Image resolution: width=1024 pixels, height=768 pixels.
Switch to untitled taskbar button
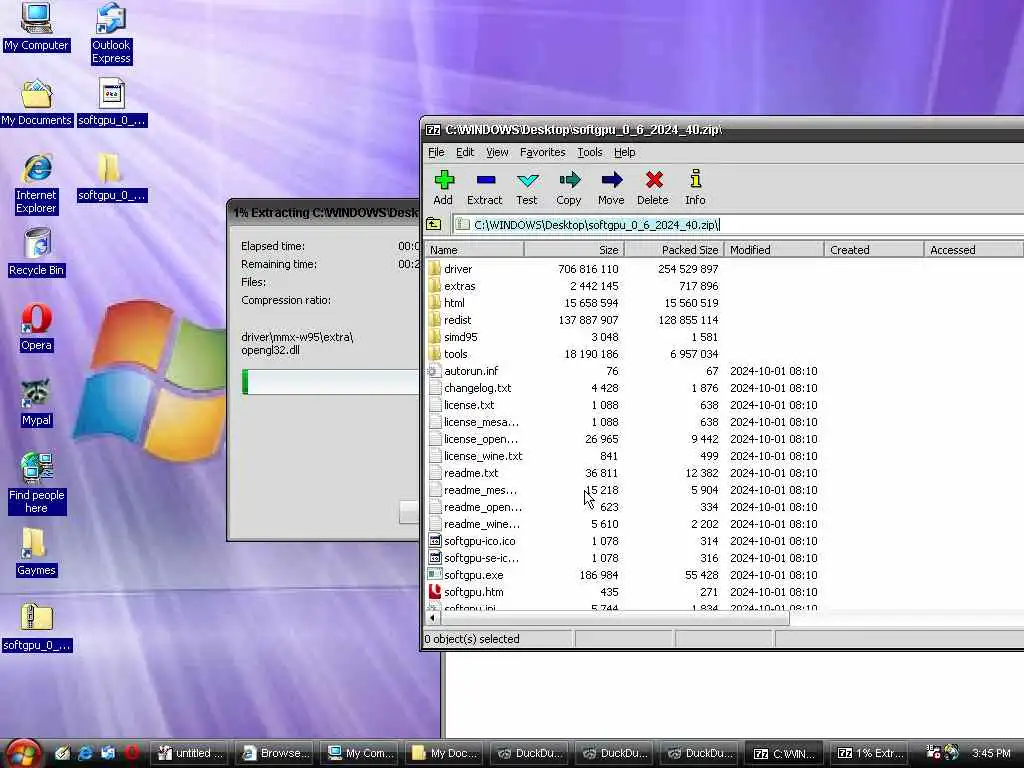tap(190, 754)
